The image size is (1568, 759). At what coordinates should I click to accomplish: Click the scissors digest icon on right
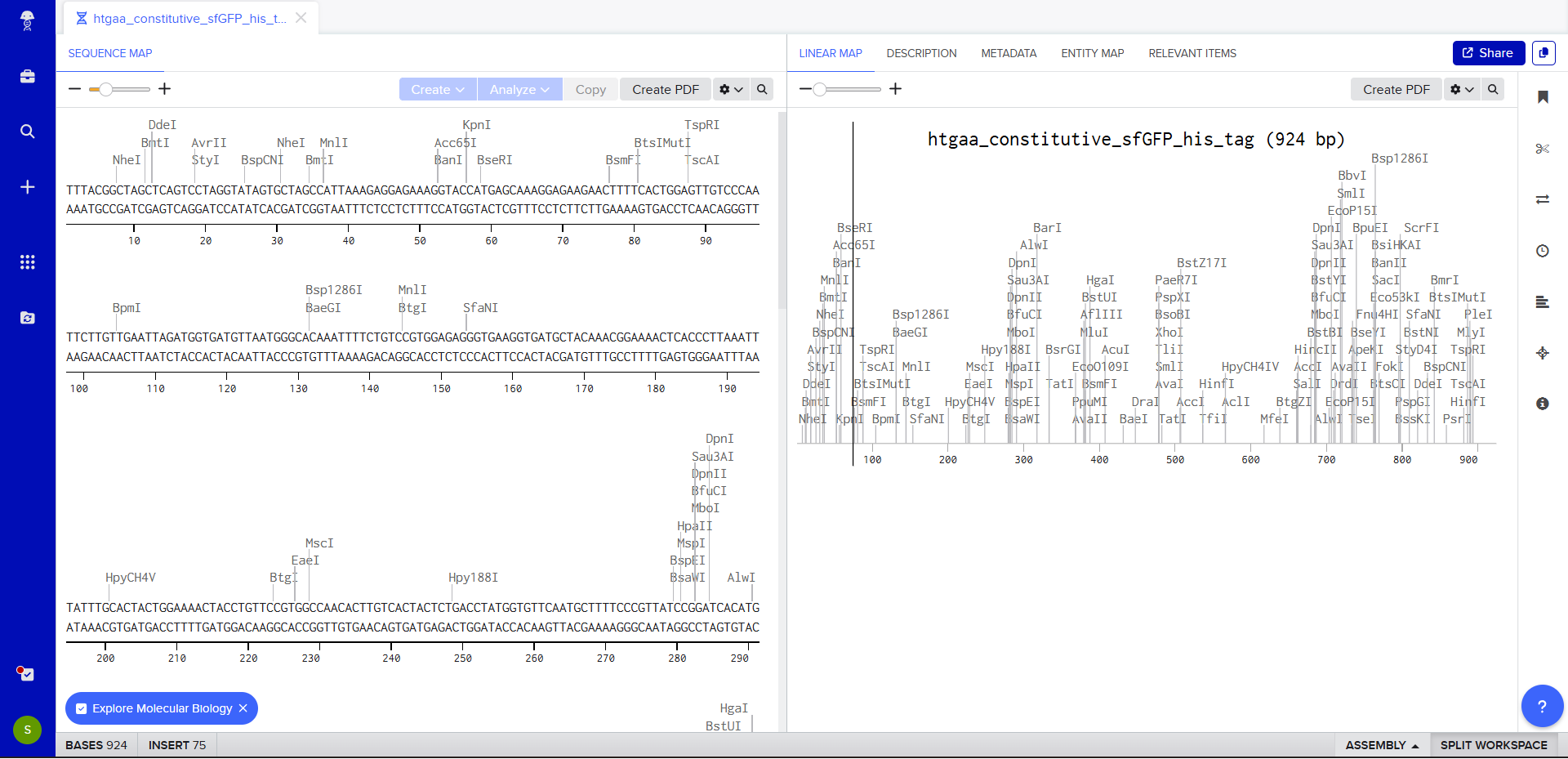tap(1542, 149)
